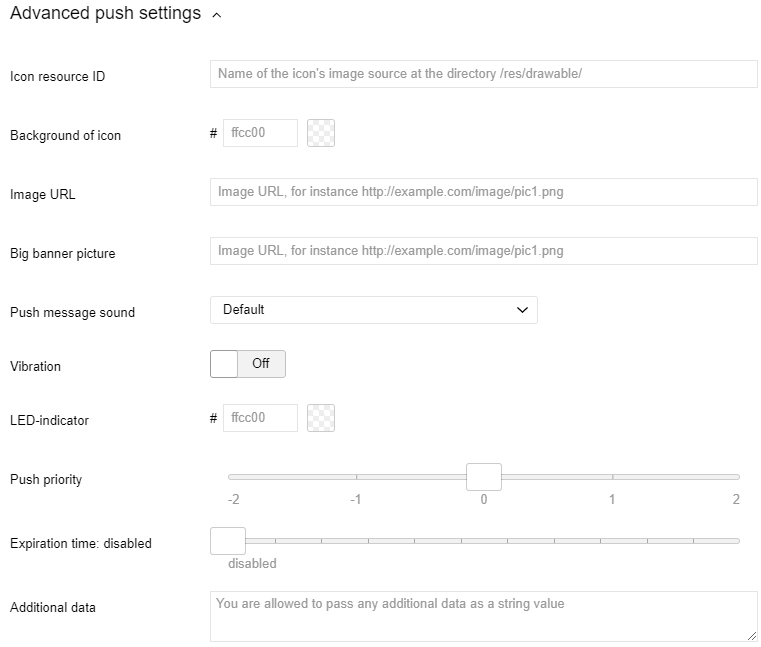Set Push priority to 1

612,477
